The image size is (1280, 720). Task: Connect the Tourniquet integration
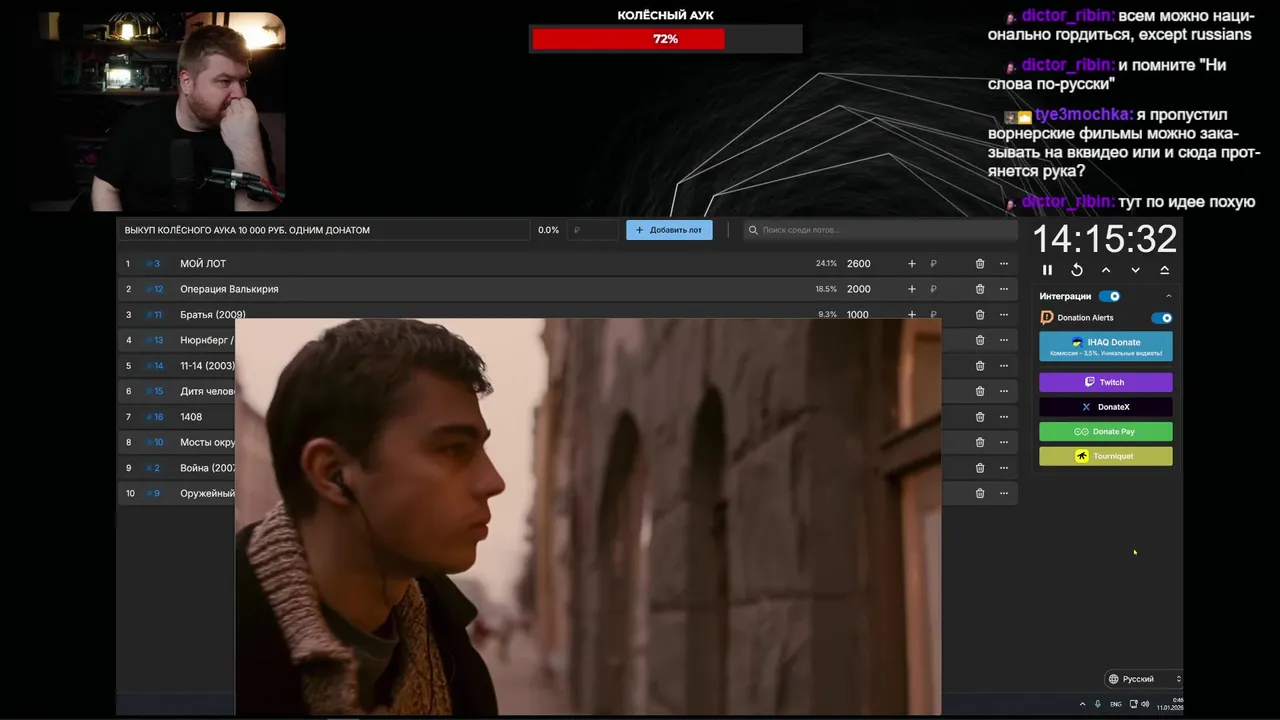coord(1106,456)
